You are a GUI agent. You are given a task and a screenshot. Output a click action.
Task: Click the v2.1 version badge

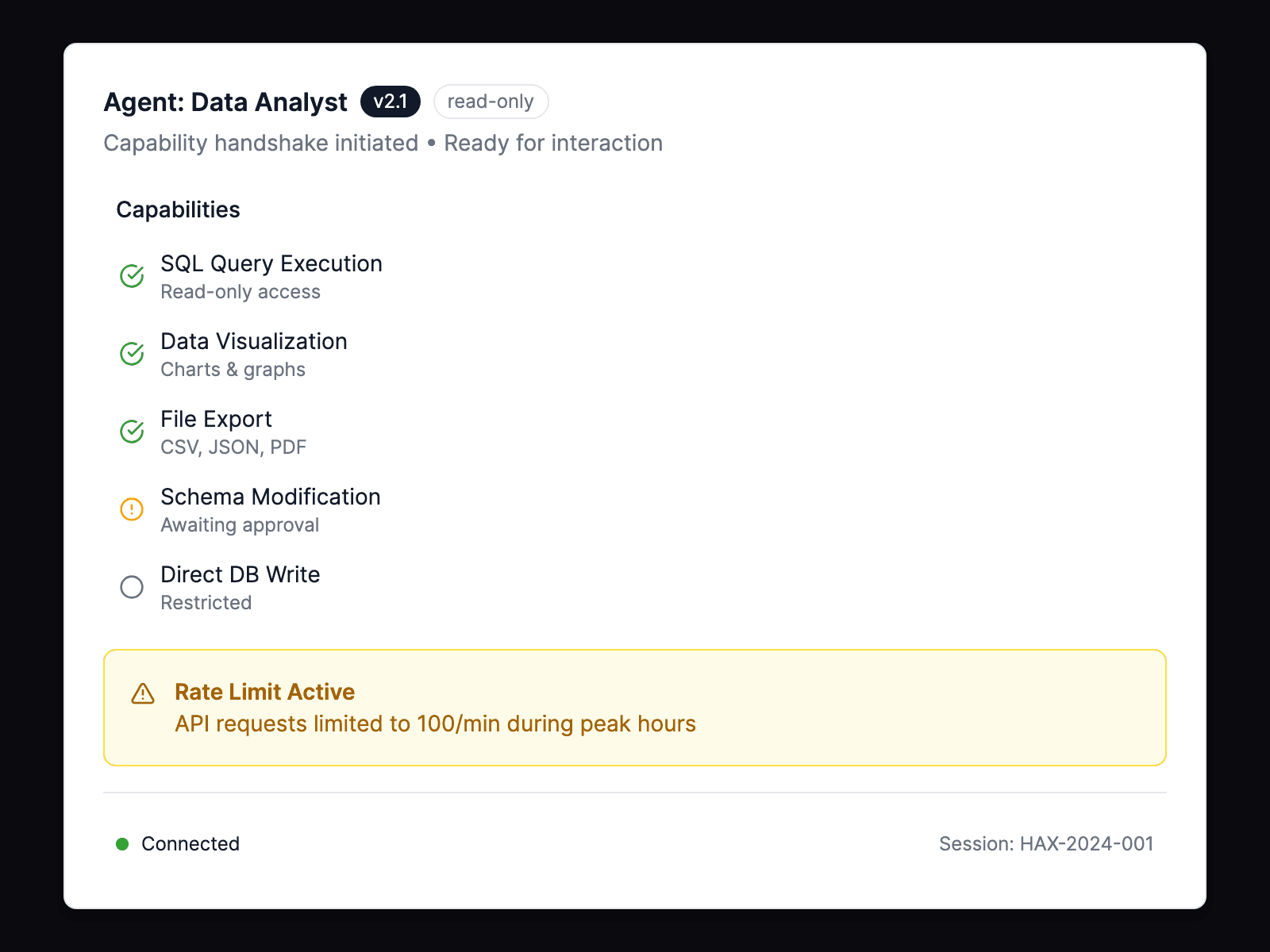pyautogui.click(x=390, y=102)
